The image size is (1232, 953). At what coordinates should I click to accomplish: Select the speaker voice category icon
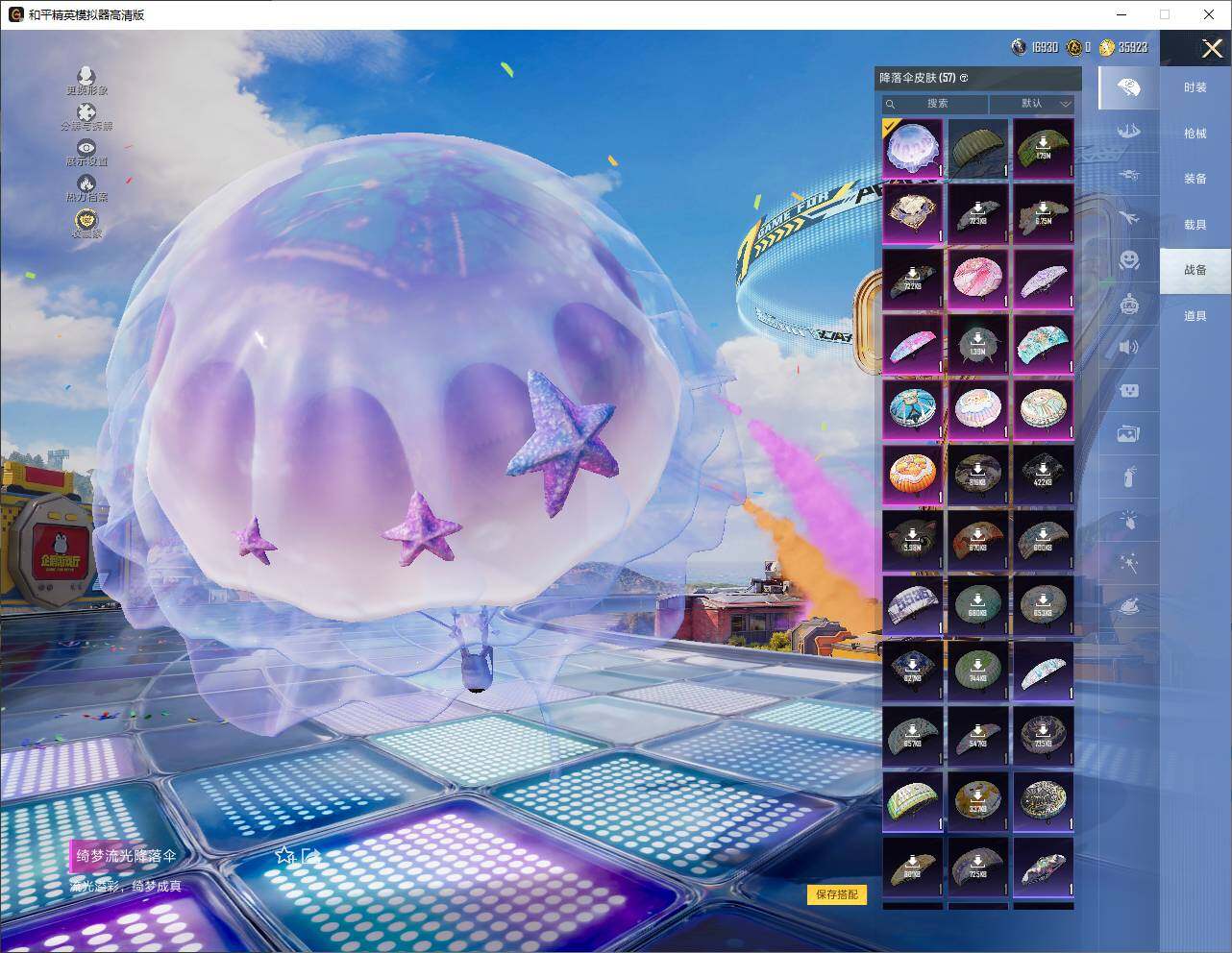1129,347
